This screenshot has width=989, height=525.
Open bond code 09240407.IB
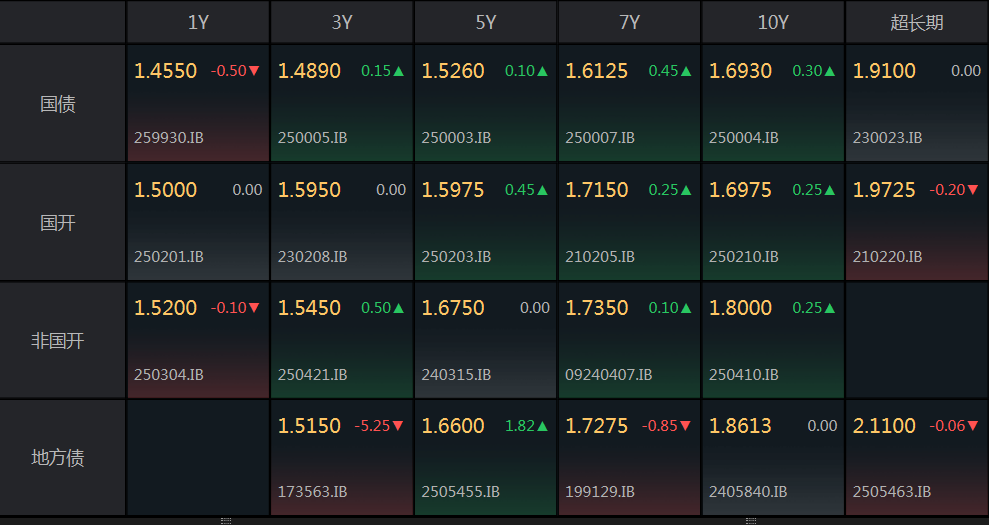pos(608,375)
